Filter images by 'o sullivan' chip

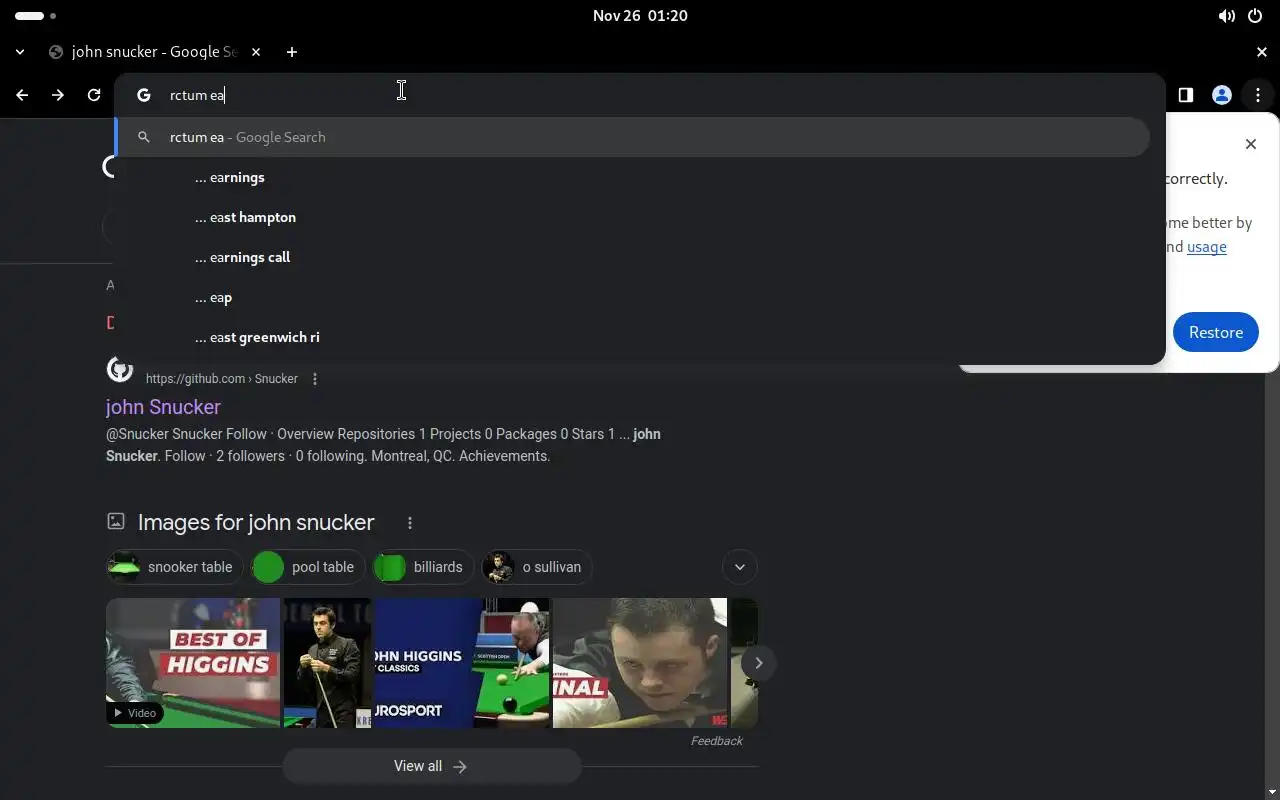[x=537, y=567]
